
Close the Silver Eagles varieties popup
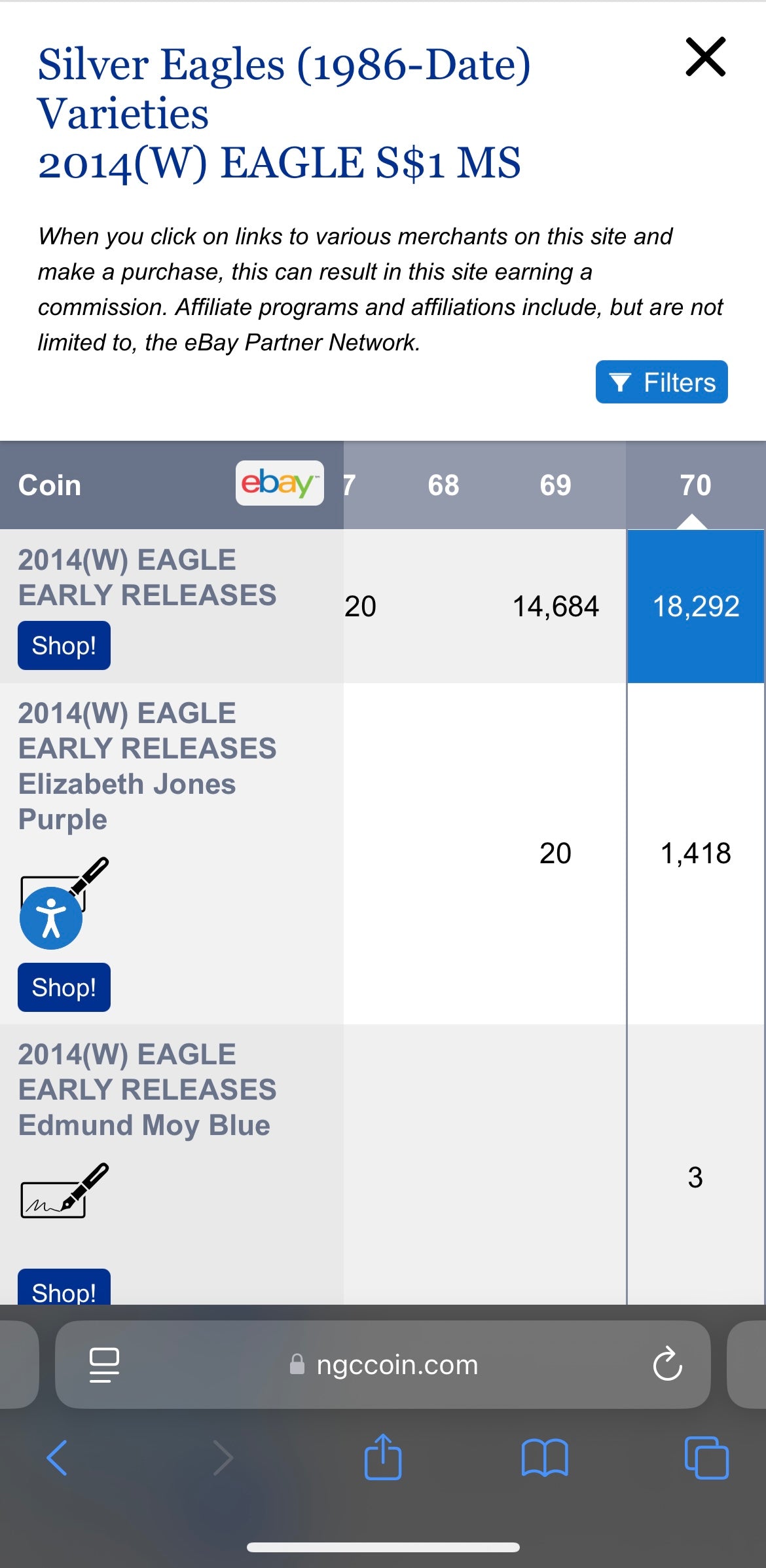(x=705, y=57)
